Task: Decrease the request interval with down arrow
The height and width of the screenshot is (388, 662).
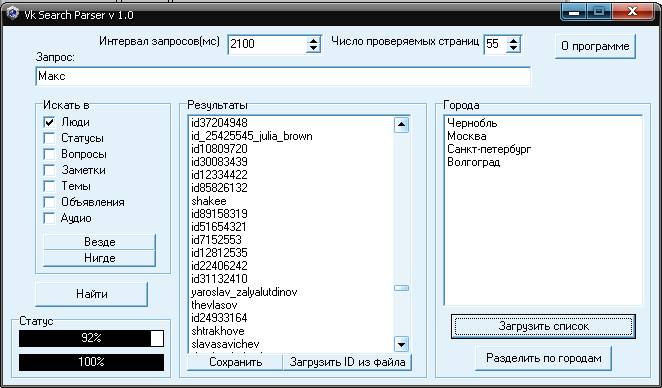Action: [313, 48]
